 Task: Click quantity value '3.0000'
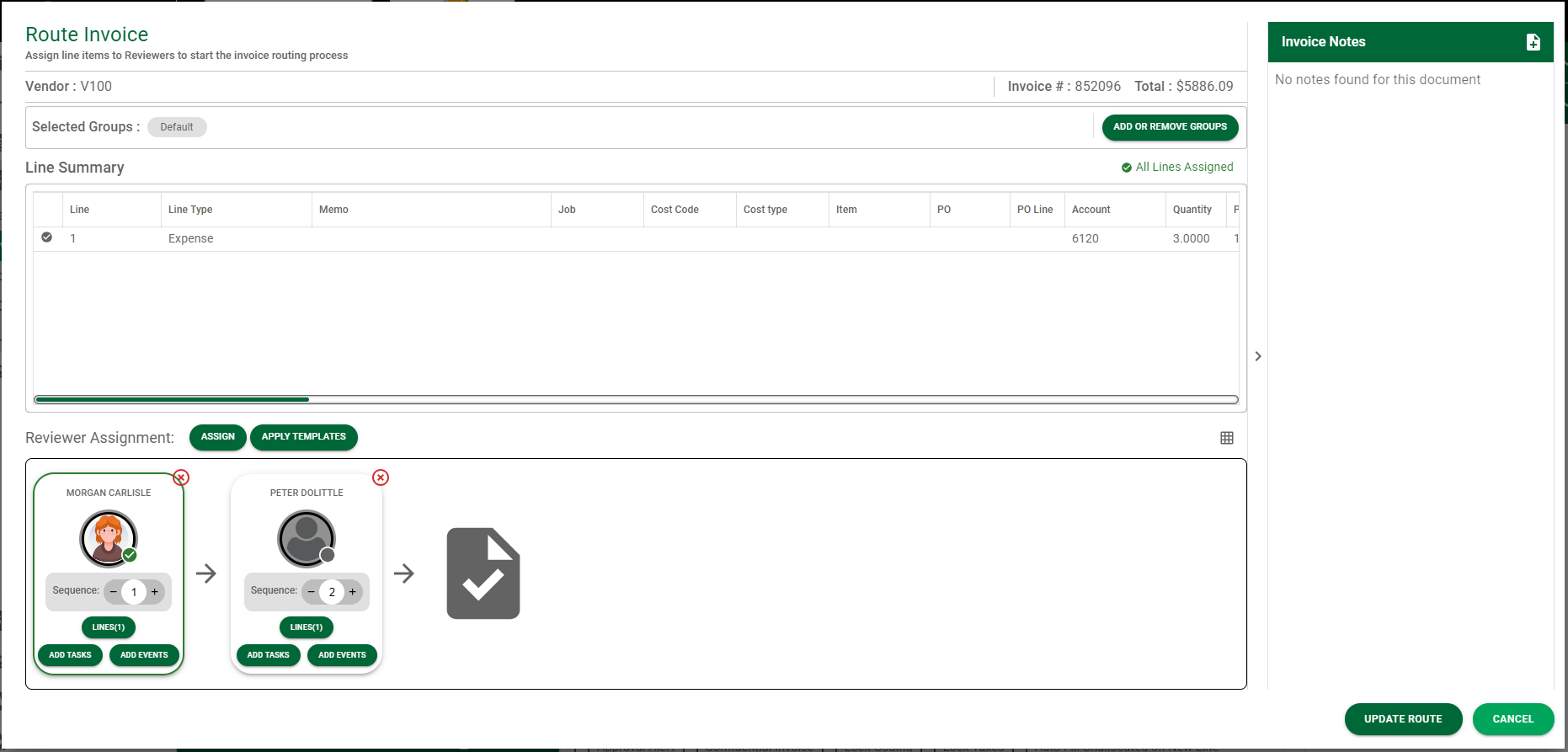(x=1192, y=238)
